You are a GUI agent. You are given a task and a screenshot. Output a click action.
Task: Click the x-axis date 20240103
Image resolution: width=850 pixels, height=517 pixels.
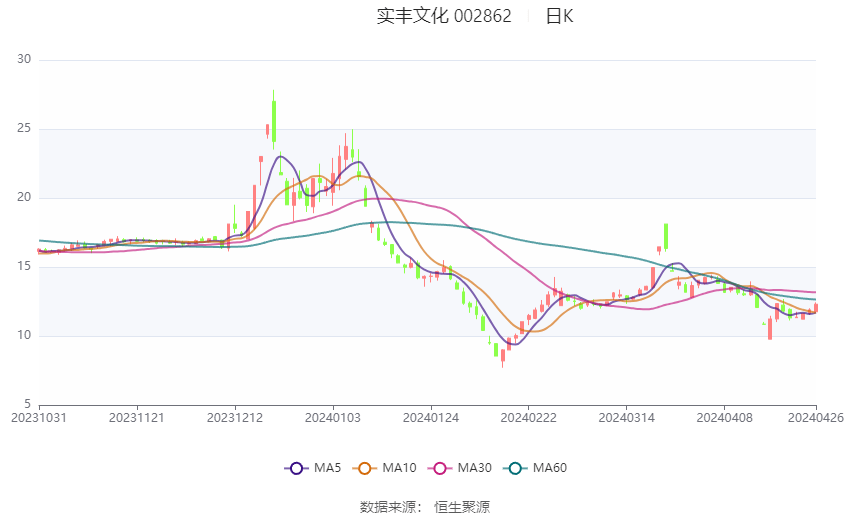[333, 418]
